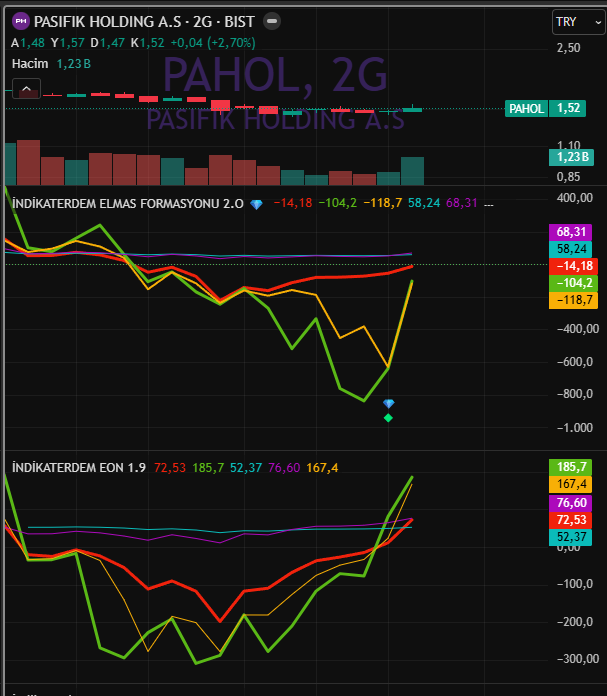Click the −1.000 axis label in ELMAS pane
Screen dimensions: 607x696
575,428
